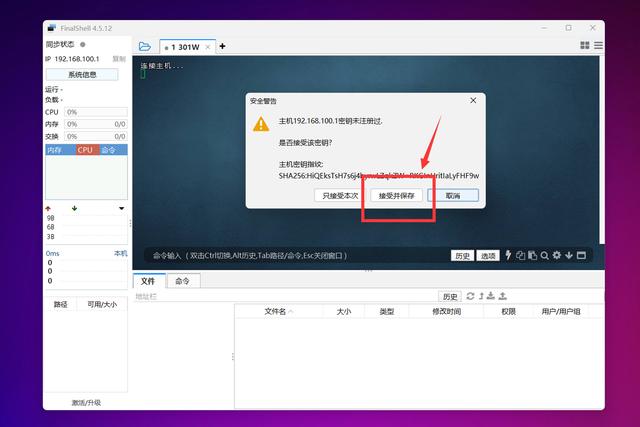The image size is (640, 427).
Task: Click the 交换 usage progress bar
Action: 96,136
